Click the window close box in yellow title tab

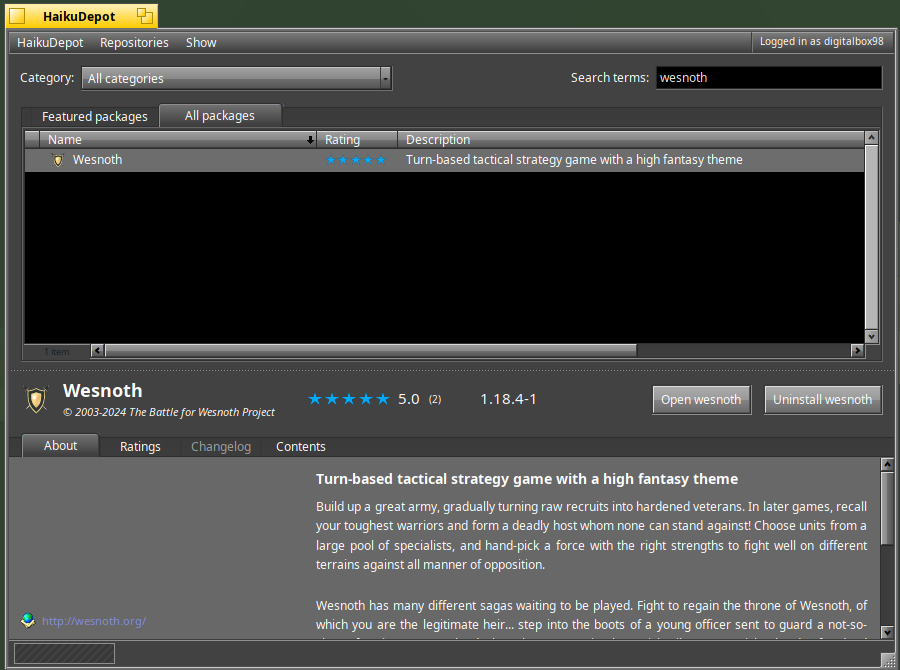tap(17, 16)
